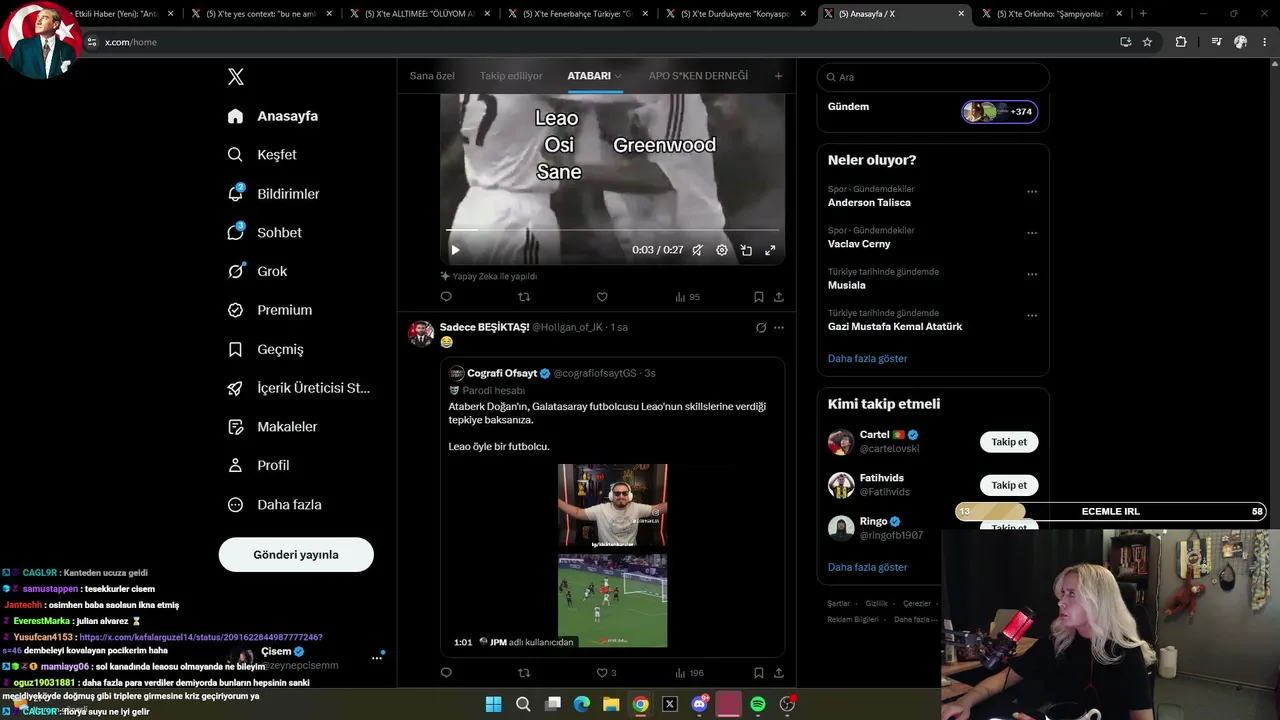
Task: Share the post with 196 views
Action: (779, 673)
